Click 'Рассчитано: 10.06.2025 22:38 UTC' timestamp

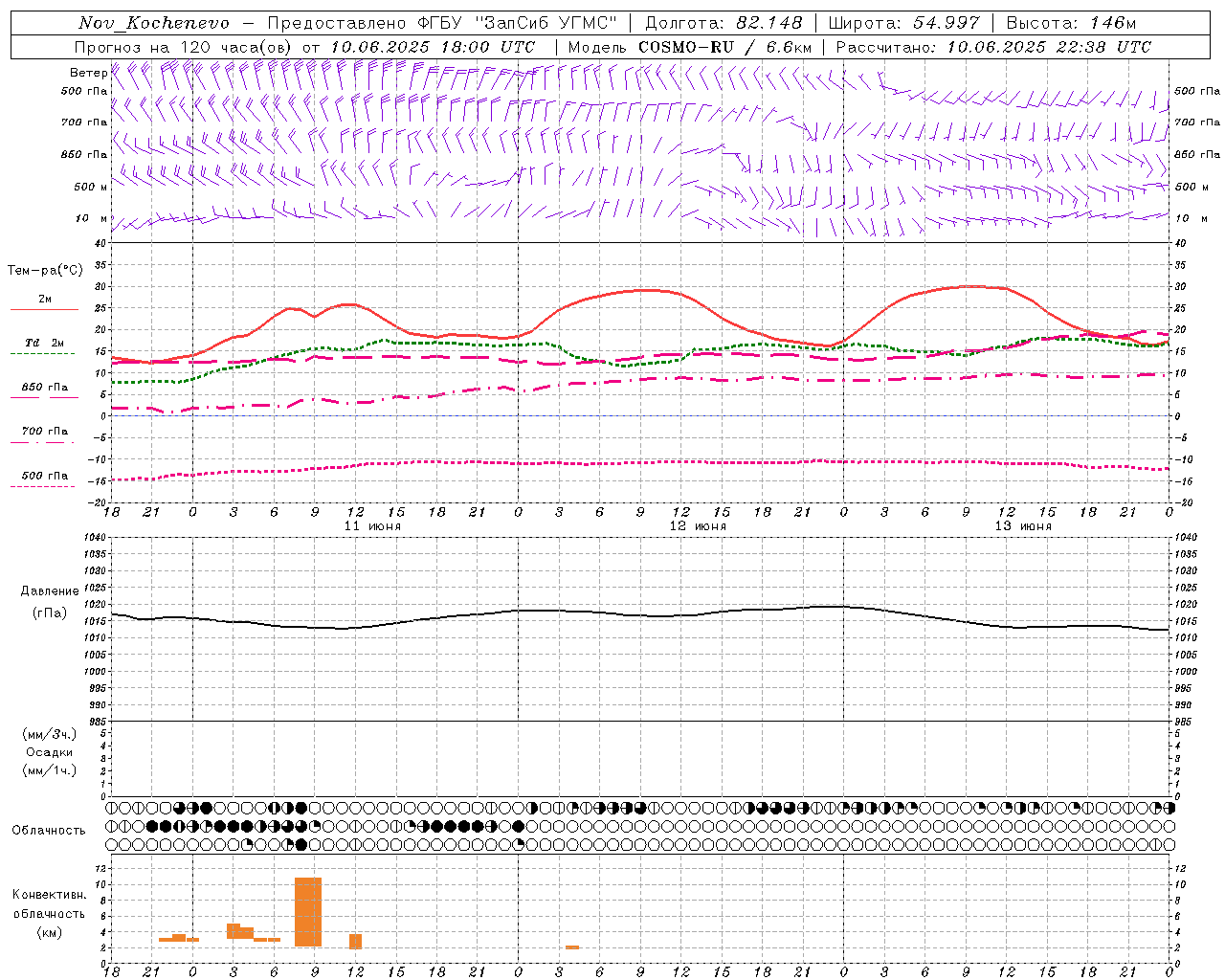pos(993,47)
